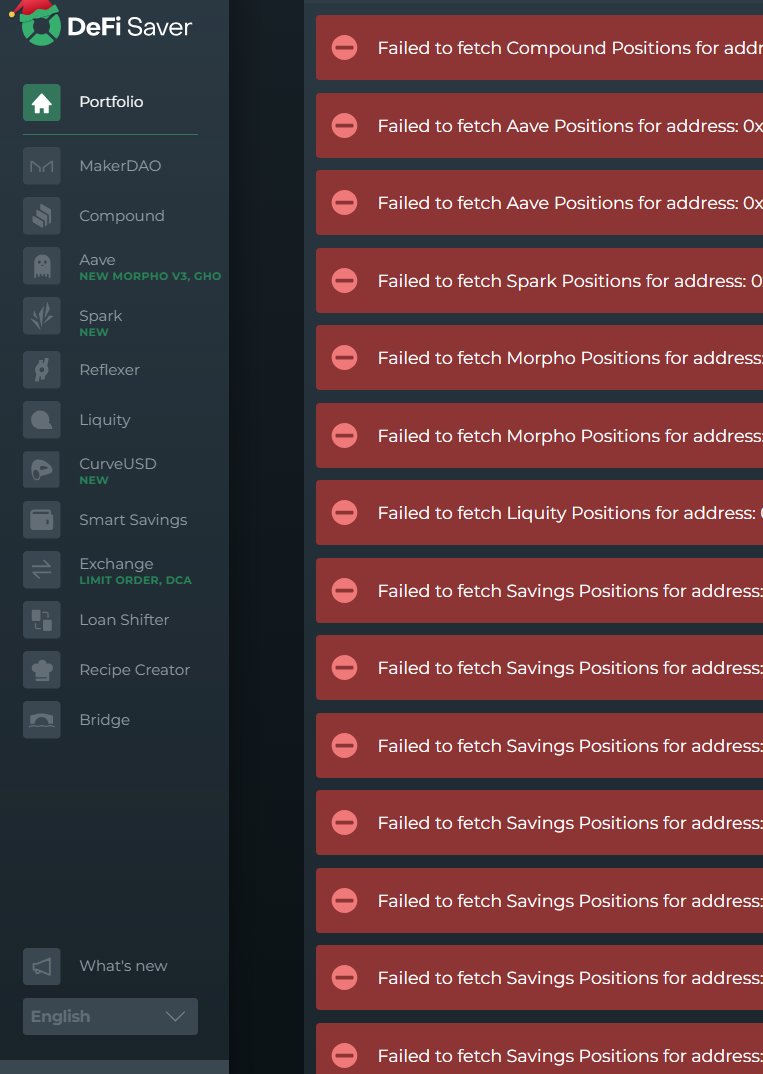The width and height of the screenshot is (763, 1074).
Task: Open the Spark menu item
Action: click(101, 316)
